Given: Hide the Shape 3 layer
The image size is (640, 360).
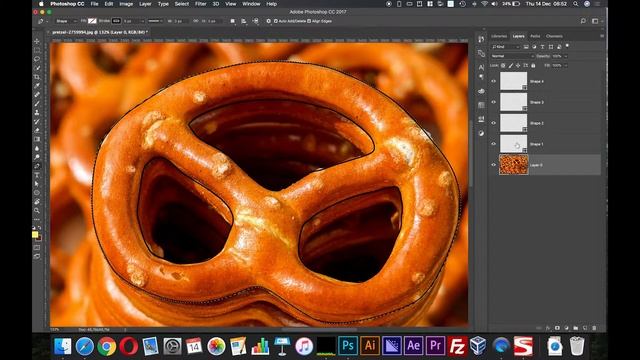Looking at the screenshot, I should point(493,102).
